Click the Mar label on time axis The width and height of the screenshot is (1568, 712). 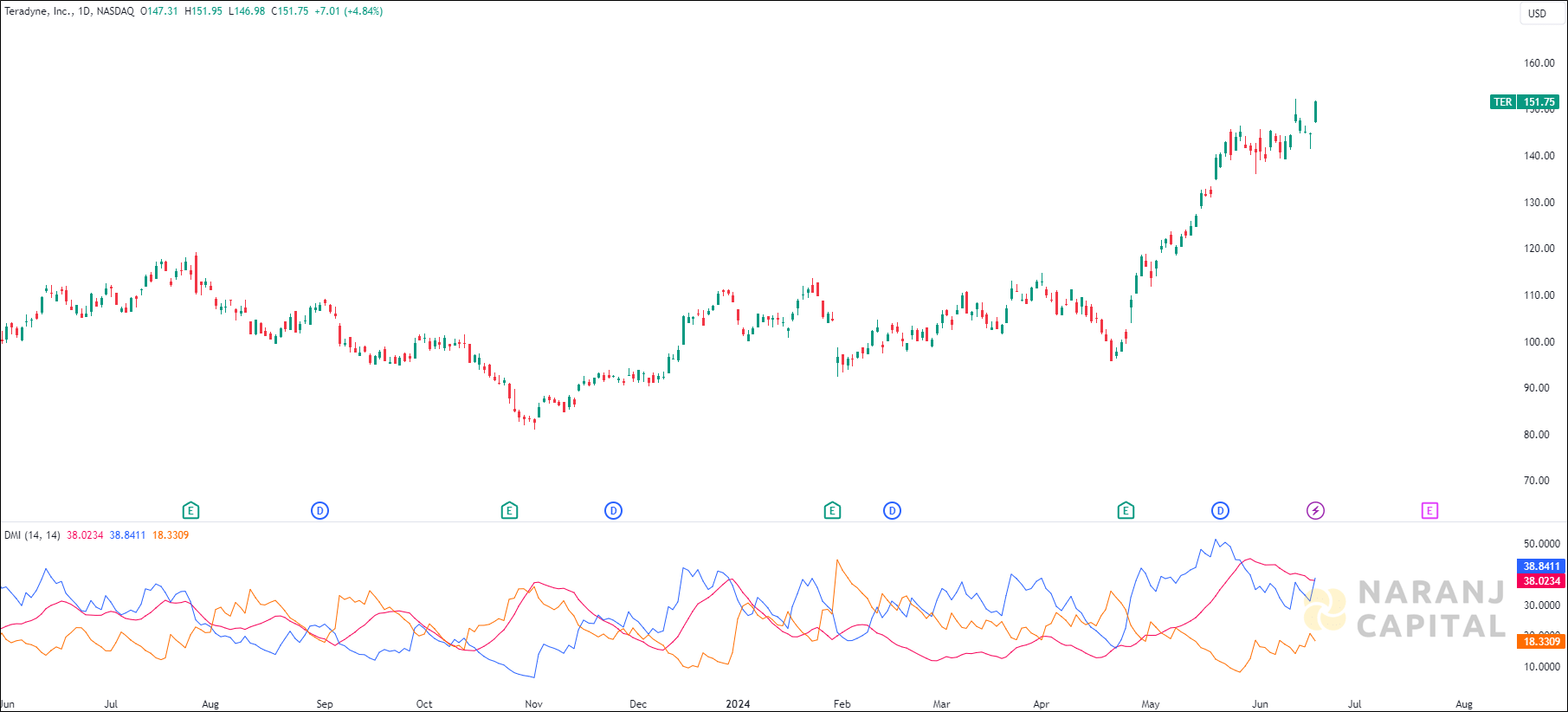[942, 704]
